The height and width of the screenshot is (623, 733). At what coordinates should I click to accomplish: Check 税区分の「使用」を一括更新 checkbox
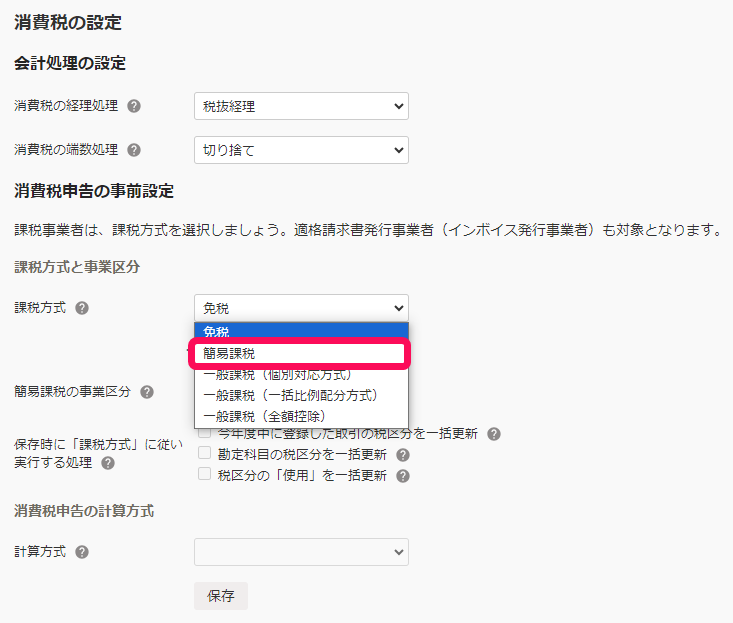[204, 474]
